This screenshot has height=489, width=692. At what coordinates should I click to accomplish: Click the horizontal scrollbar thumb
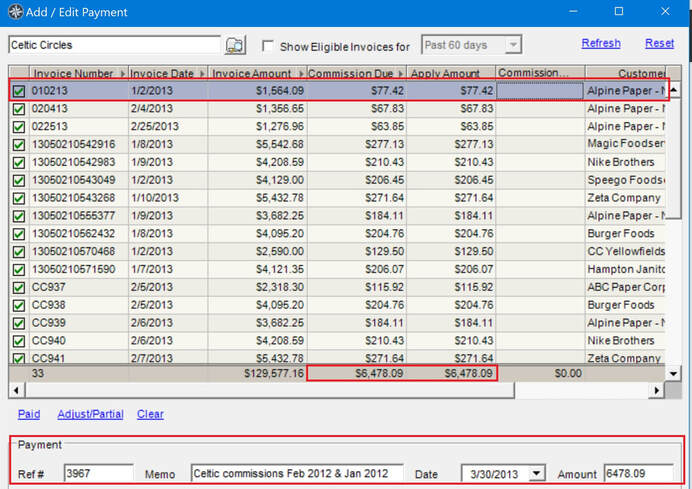270,390
